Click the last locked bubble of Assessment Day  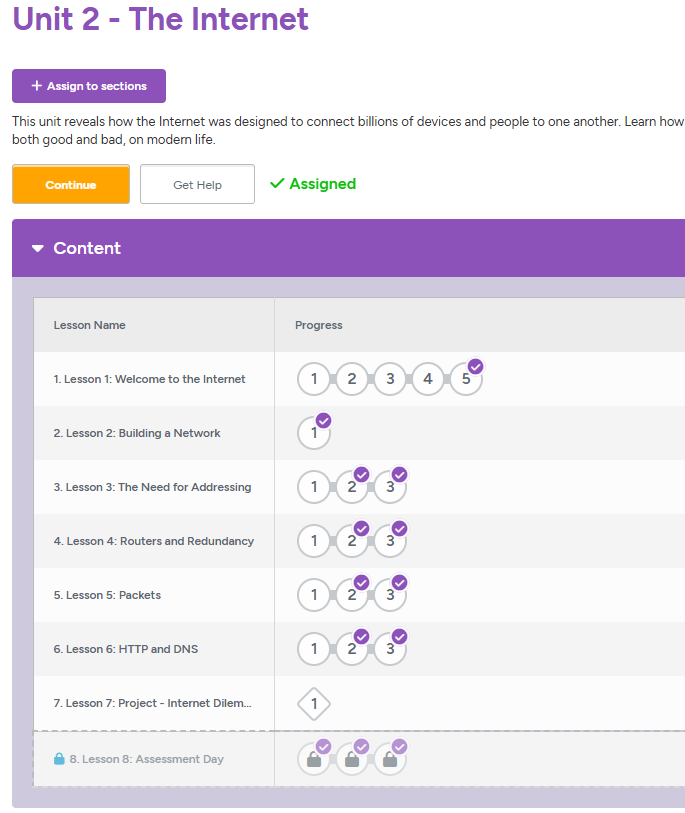tap(390, 758)
